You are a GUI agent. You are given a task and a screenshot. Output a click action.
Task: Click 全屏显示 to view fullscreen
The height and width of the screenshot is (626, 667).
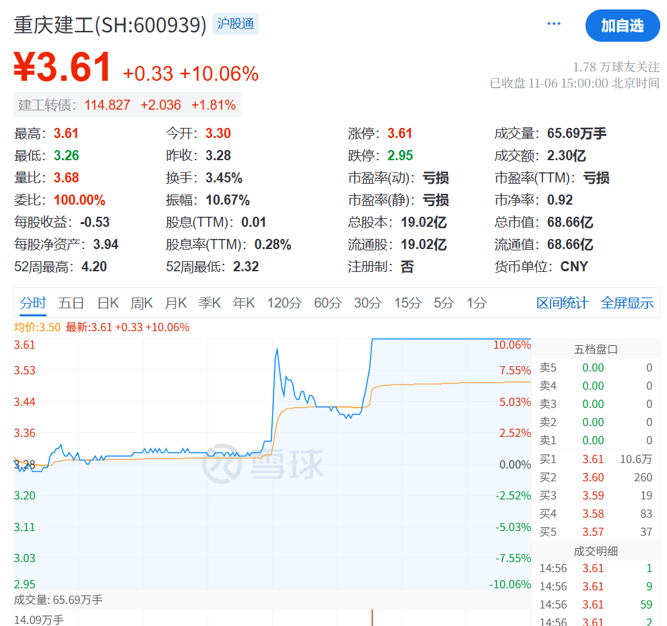pos(627,303)
